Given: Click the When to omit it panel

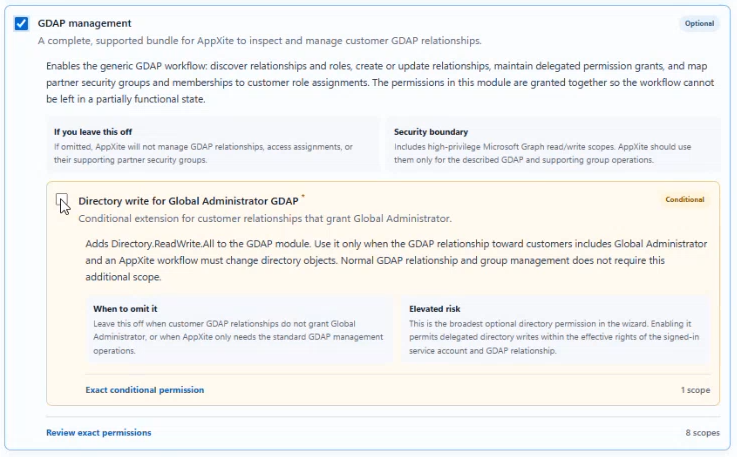Looking at the screenshot, I should pos(239,329).
